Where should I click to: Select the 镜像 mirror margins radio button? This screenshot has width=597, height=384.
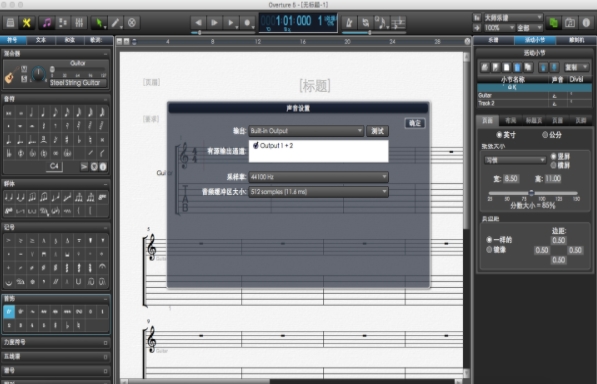489,250
